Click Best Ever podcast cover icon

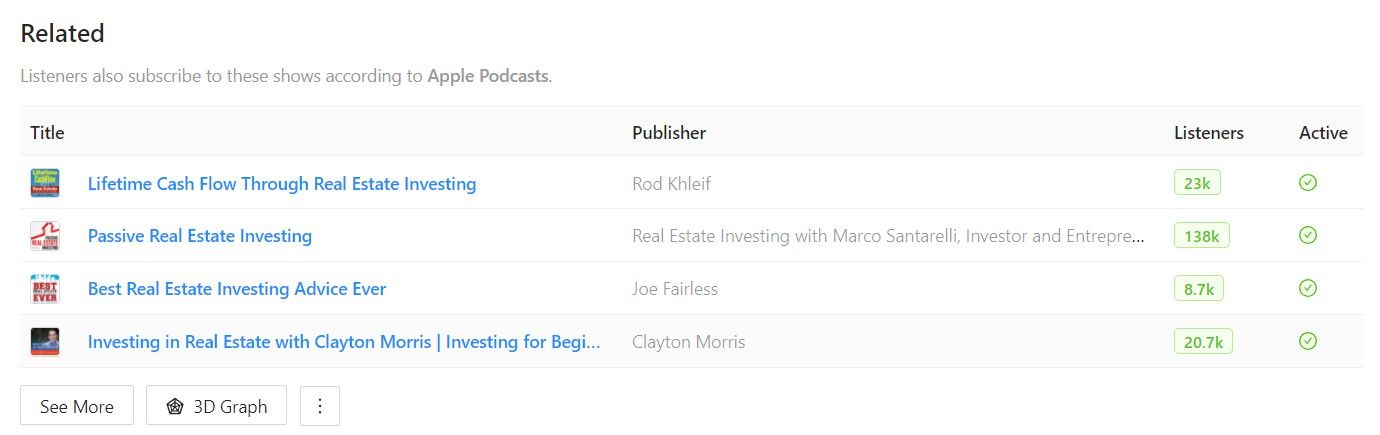(45, 289)
